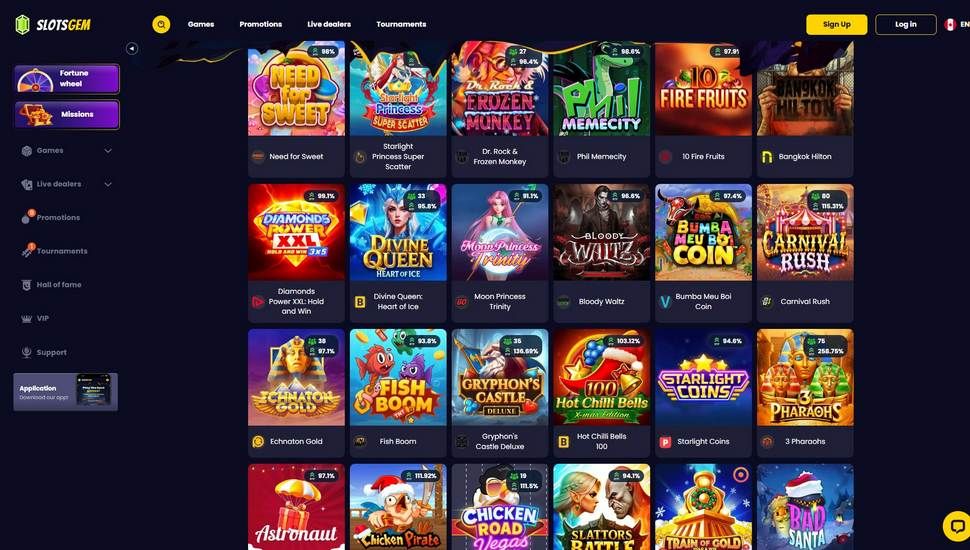Open the Missions banner
Screen dimensions: 970x550
tap(67, 114)
